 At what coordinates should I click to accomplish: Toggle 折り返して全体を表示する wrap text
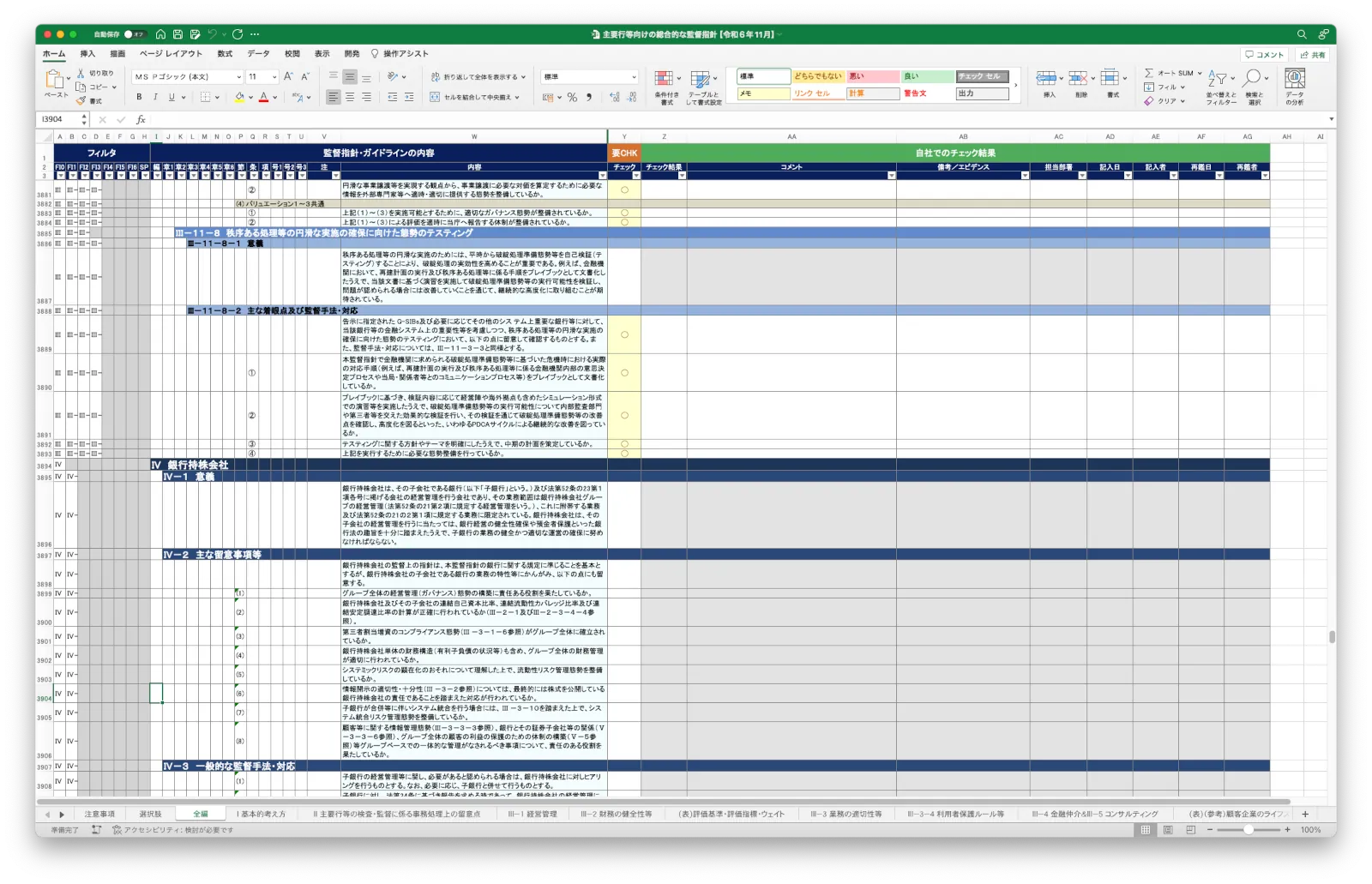tap(475, 77)
